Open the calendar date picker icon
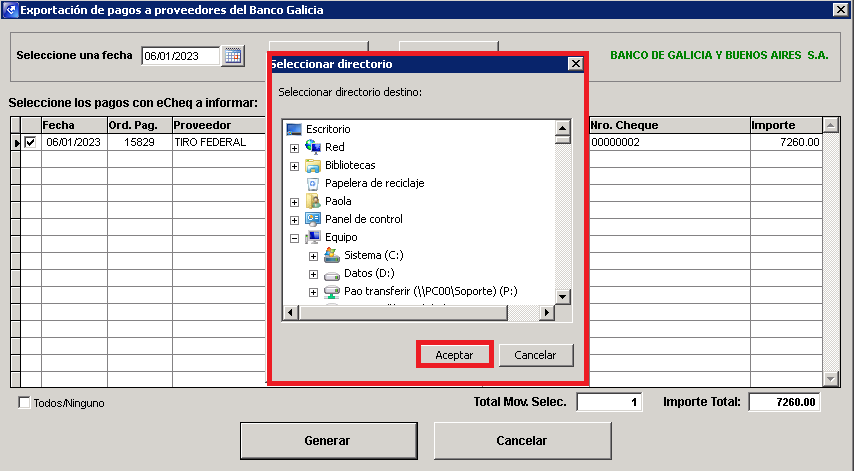The width and height of the screenshot is (854, 471). click(x=233, y=56)
